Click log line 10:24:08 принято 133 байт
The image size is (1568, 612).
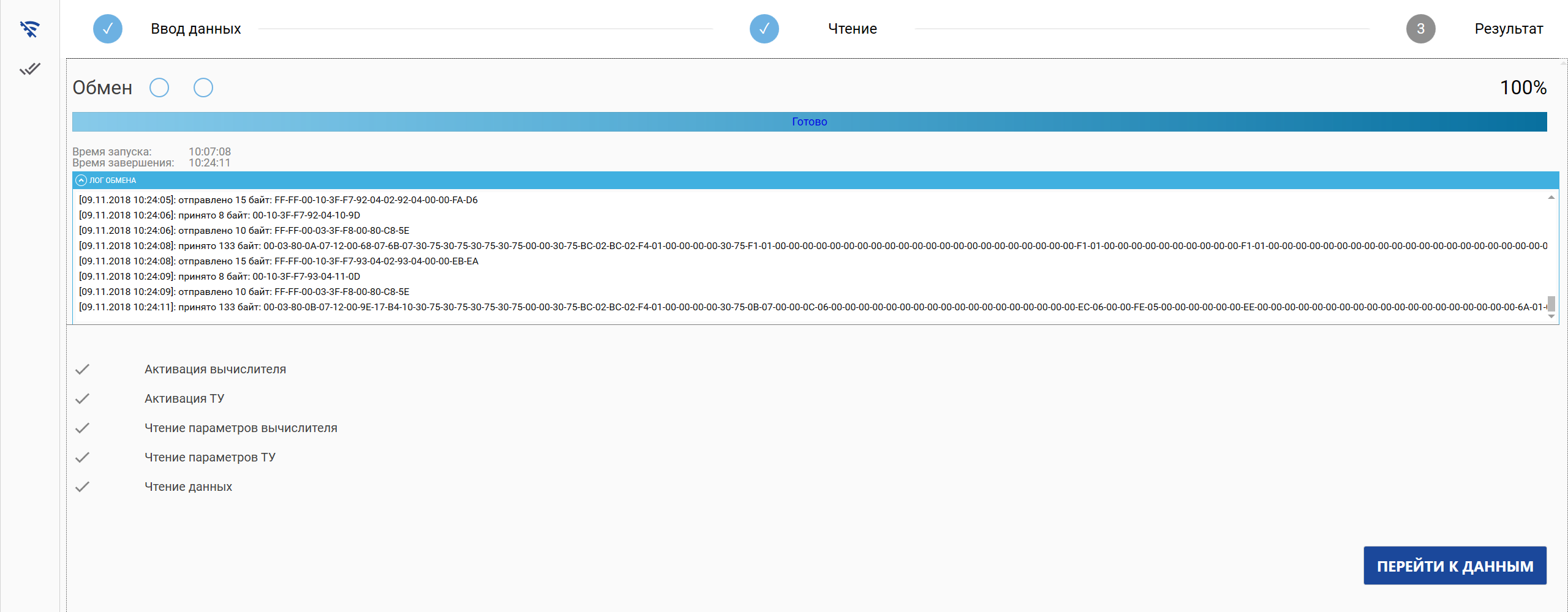click(813, 245)
